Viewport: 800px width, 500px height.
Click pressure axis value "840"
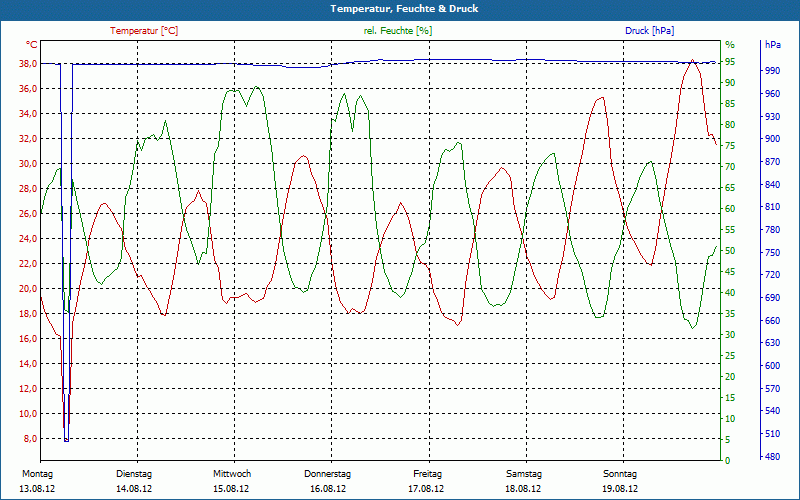click(772, 185)
